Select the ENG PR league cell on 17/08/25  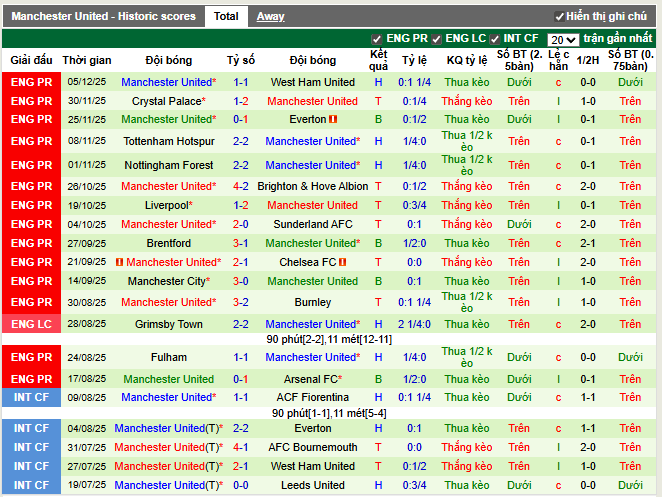point(32,379)
